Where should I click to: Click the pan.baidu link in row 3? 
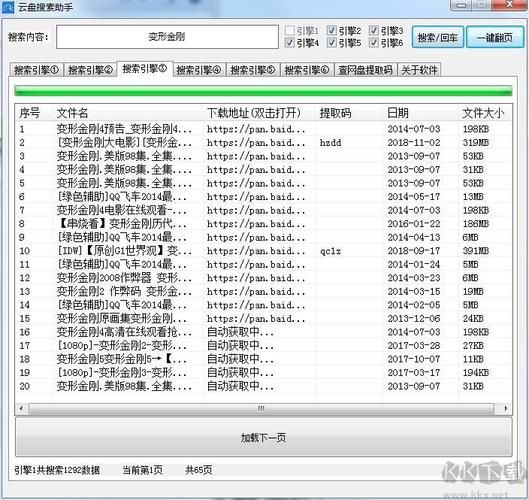[x=256, y=156]
